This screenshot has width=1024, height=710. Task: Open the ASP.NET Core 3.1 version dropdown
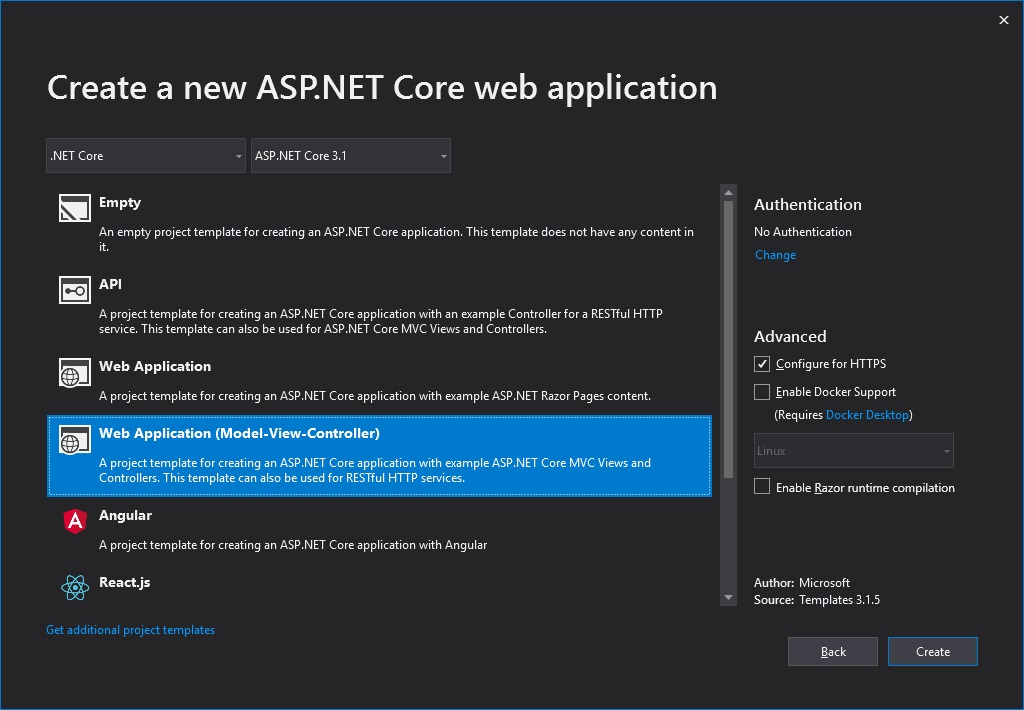click(350, 156)
